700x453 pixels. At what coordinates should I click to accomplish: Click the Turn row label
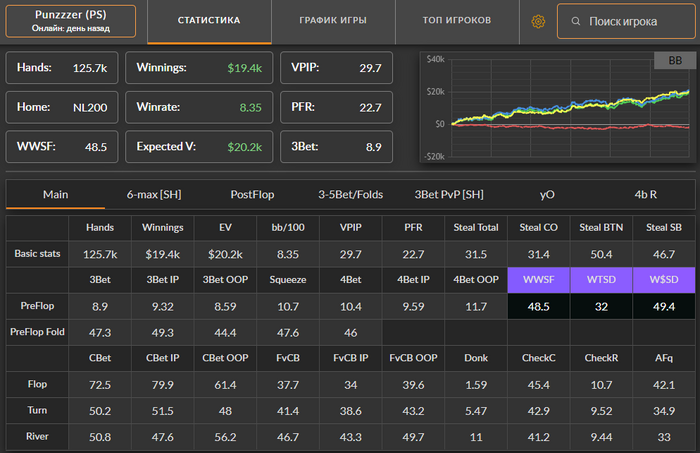(37, 411)
